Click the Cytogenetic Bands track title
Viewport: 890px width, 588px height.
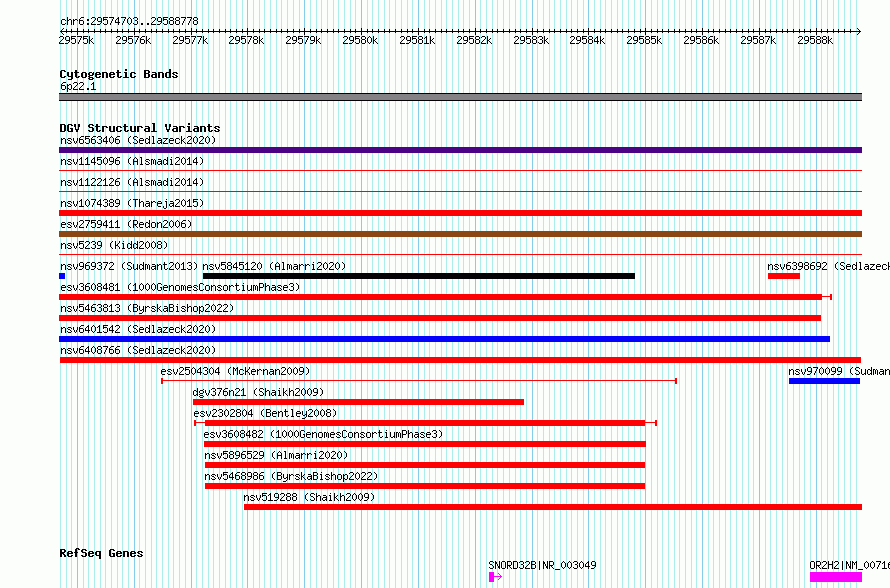(x=119, y=74)
